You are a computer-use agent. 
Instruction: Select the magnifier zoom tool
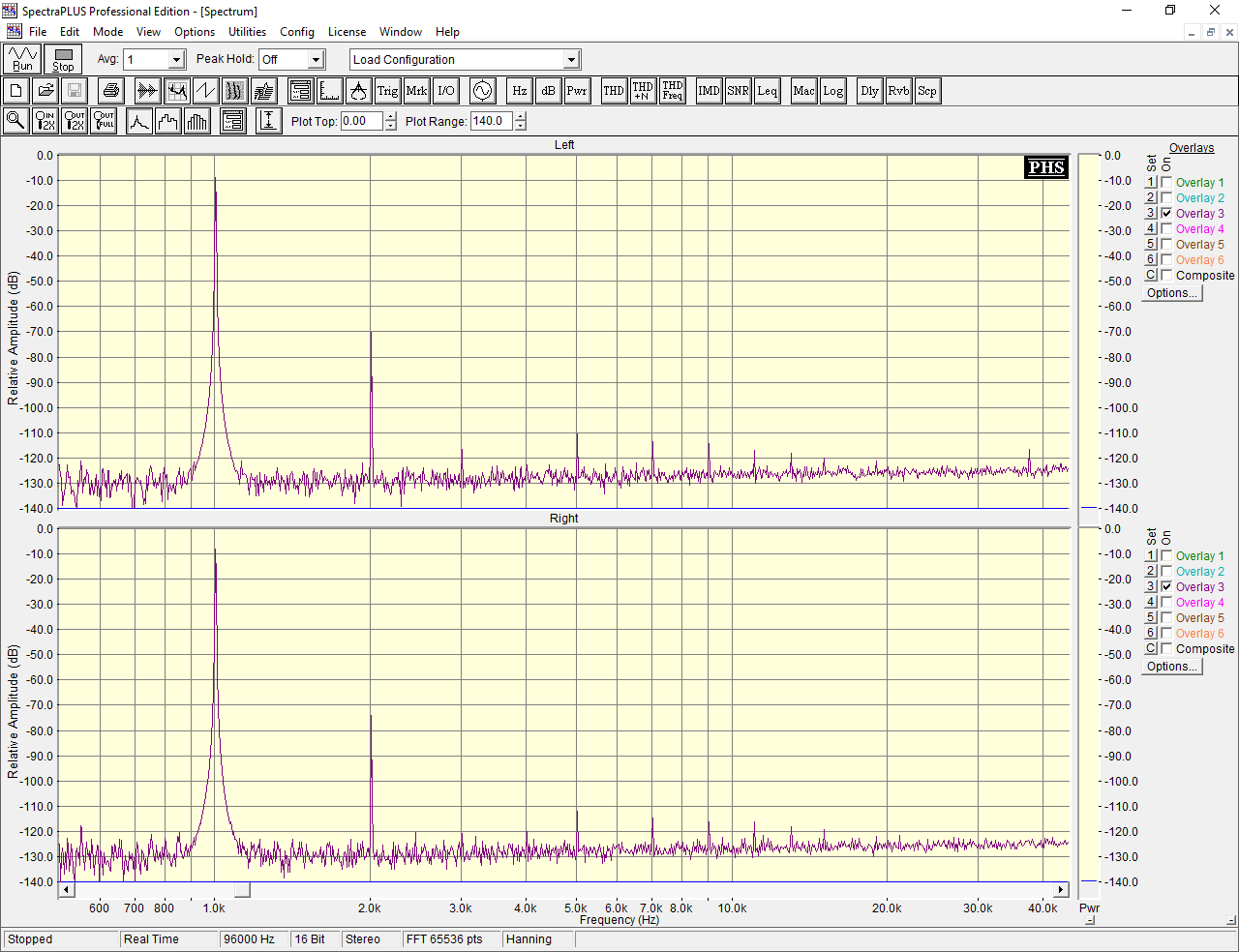pos(16,121)
